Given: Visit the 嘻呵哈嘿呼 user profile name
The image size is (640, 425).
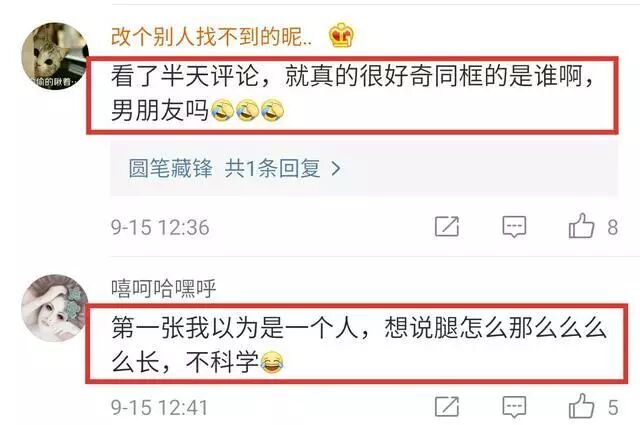Looking at the screenshot, I should [x=163, y=289].
